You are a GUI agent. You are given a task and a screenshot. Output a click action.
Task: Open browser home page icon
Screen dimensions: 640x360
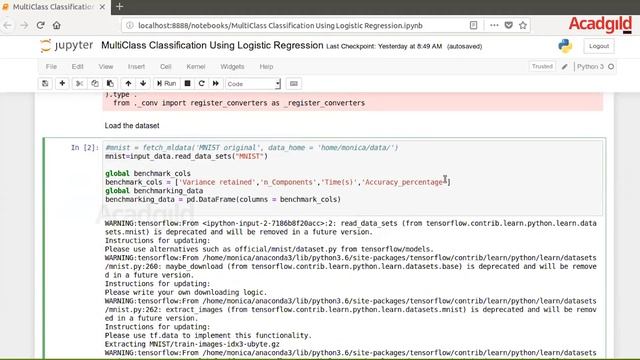(x=56, y=25)
